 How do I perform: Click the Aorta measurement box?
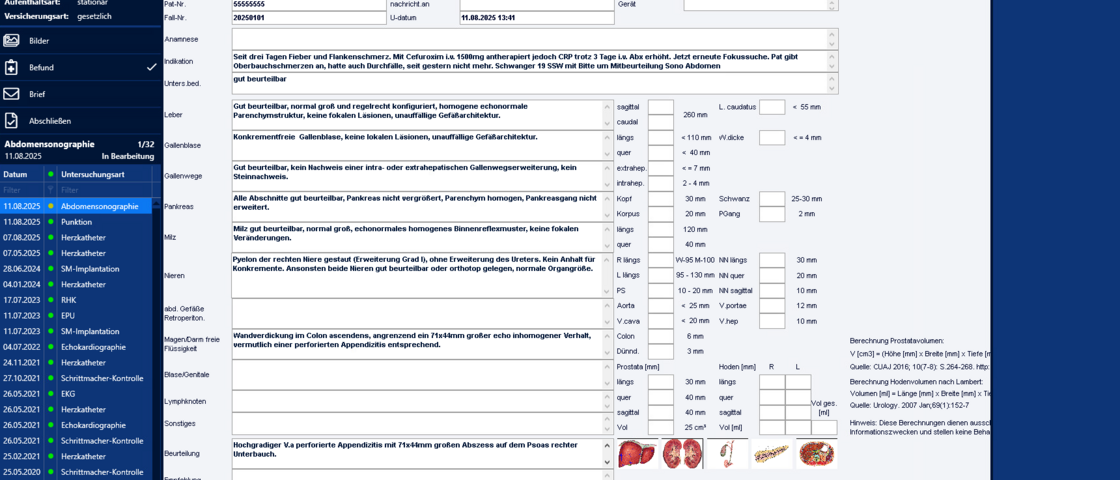point(661,306)
